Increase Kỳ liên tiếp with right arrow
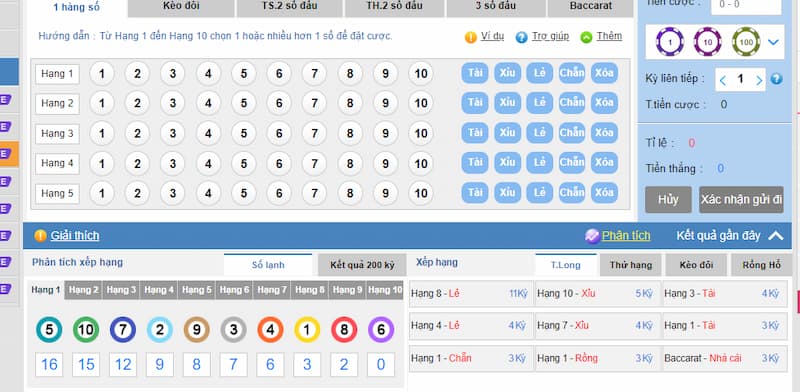Image resolution: width=800 pixels, height=392 pixels. click(x=759, y=80)
